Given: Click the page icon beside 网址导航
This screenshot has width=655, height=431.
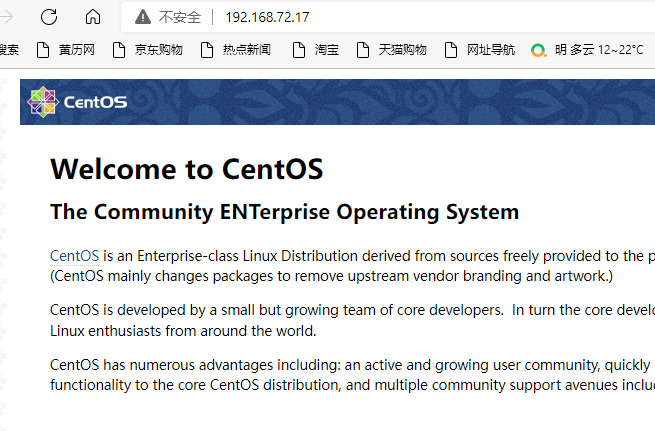Looking at the screenshot, I should coord(451,50).
